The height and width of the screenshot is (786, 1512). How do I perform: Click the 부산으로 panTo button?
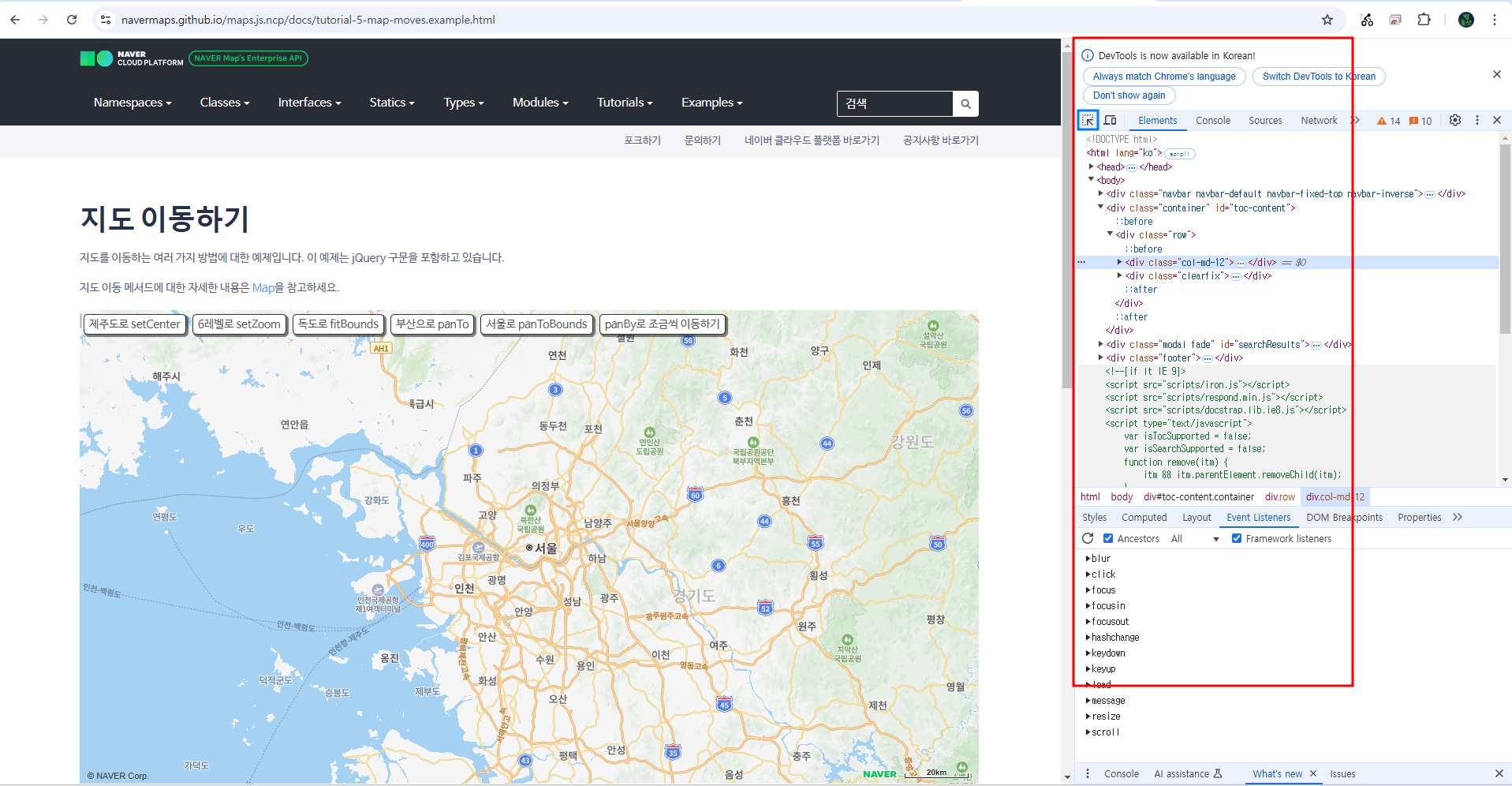(432, 324)
